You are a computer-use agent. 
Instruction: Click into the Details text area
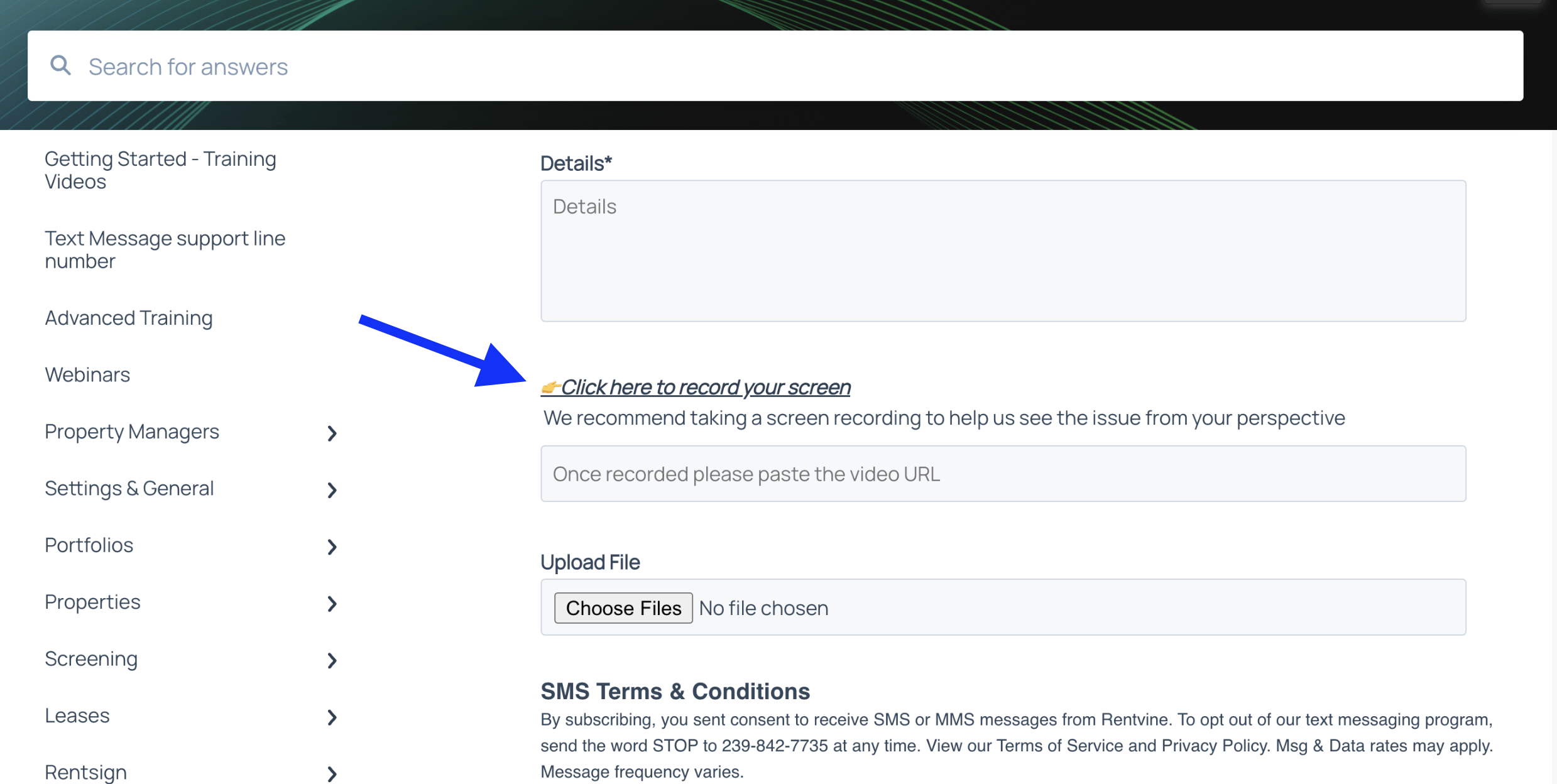pos(1003,251)
